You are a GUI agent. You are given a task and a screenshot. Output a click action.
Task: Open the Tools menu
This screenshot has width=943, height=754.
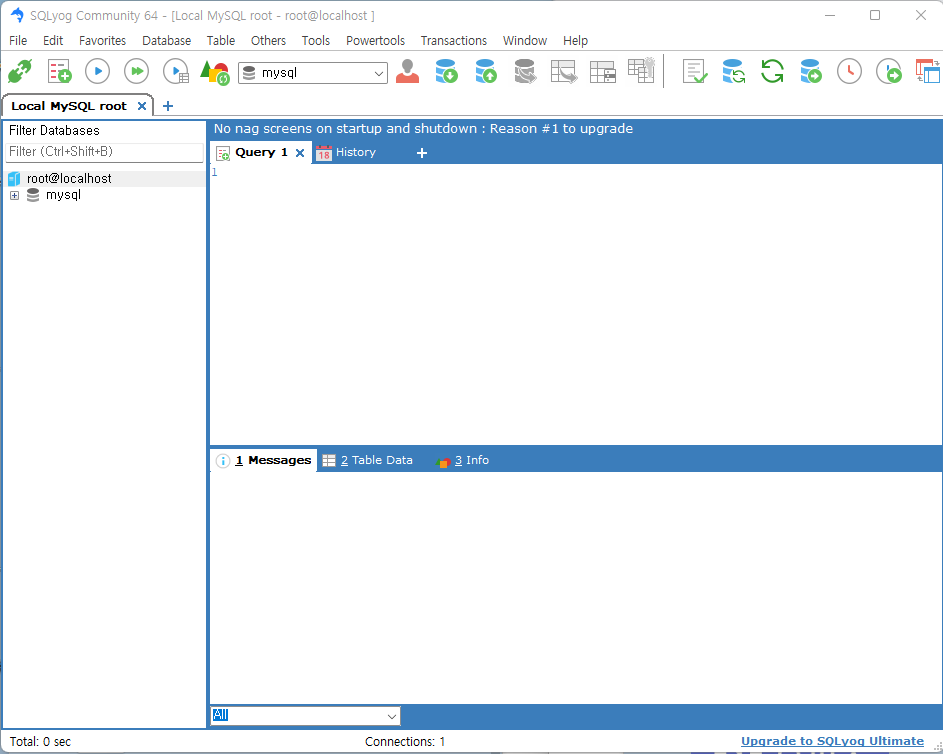316,40
